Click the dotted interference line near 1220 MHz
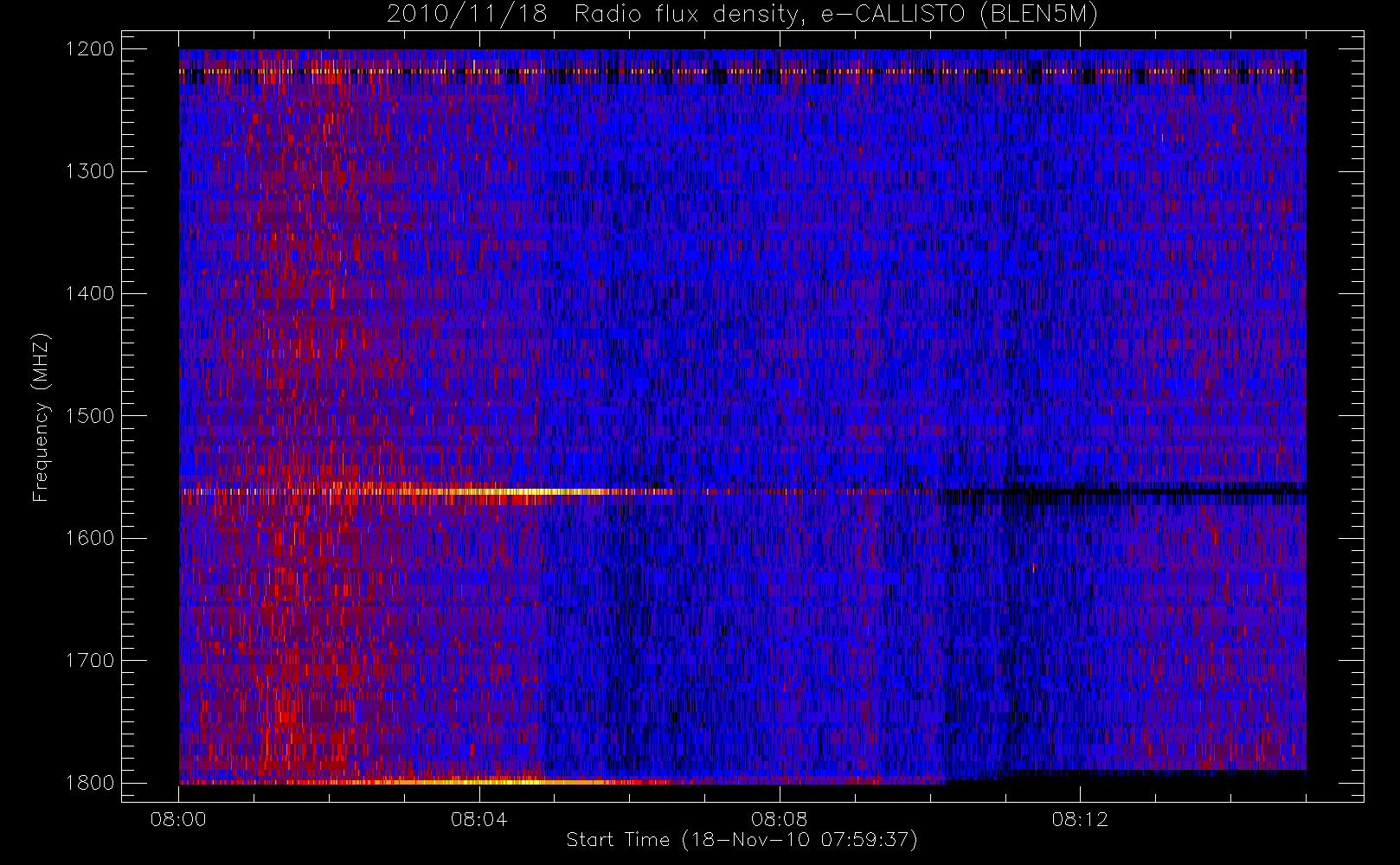Screen dimensions: 1400x865 [x=742, y=72]
